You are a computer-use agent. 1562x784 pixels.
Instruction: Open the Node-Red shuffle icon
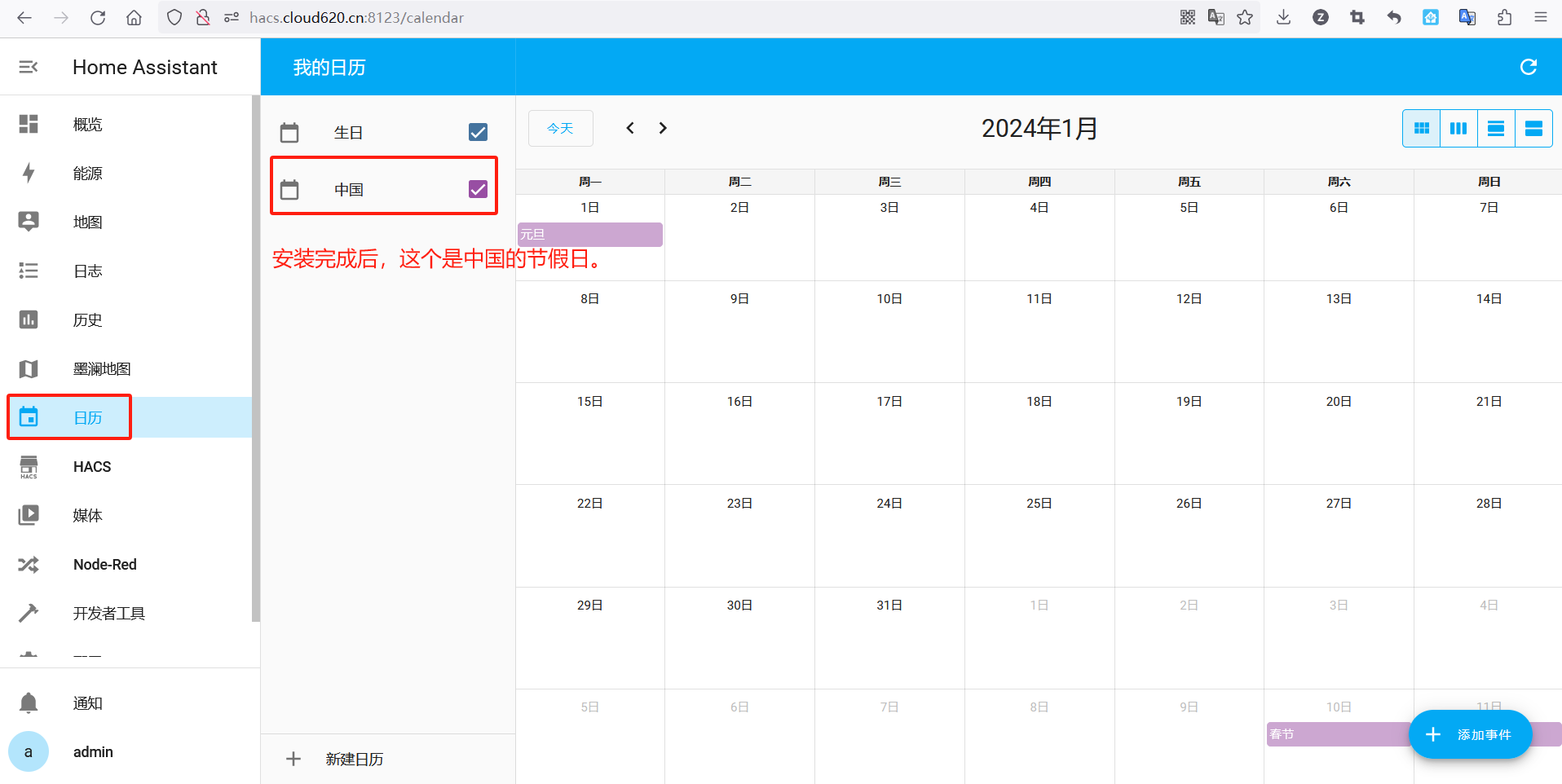[29, 565]
